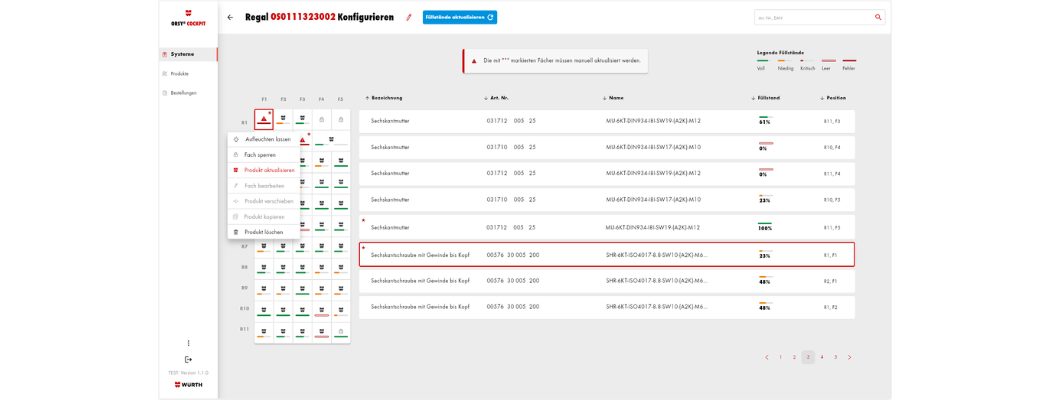1050x400 pixels.
Task: Click the red pencil edit icon
Action: click(x=408, y=17)
